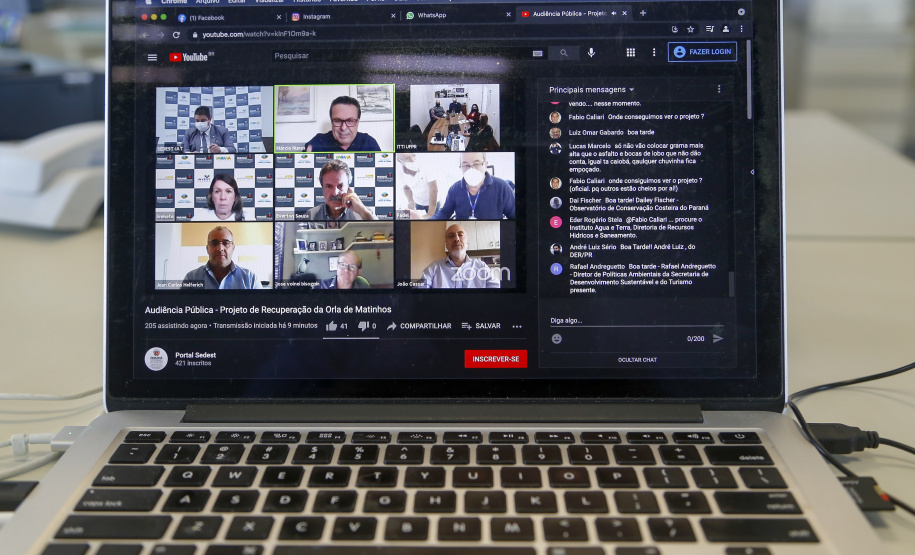
Task: Dislike the video with thumbs down
Action: coord(363,326)
